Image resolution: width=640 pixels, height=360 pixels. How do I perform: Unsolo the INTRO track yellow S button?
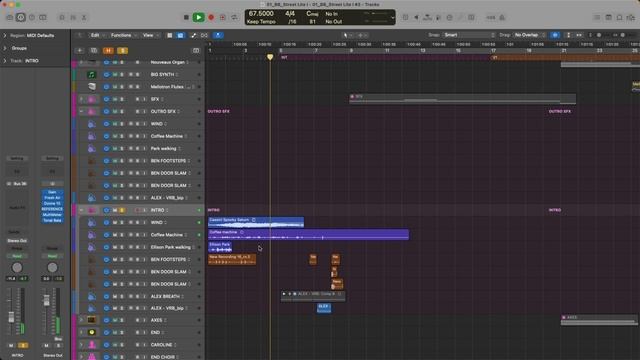pyautogui.click(x=122, y=210)
